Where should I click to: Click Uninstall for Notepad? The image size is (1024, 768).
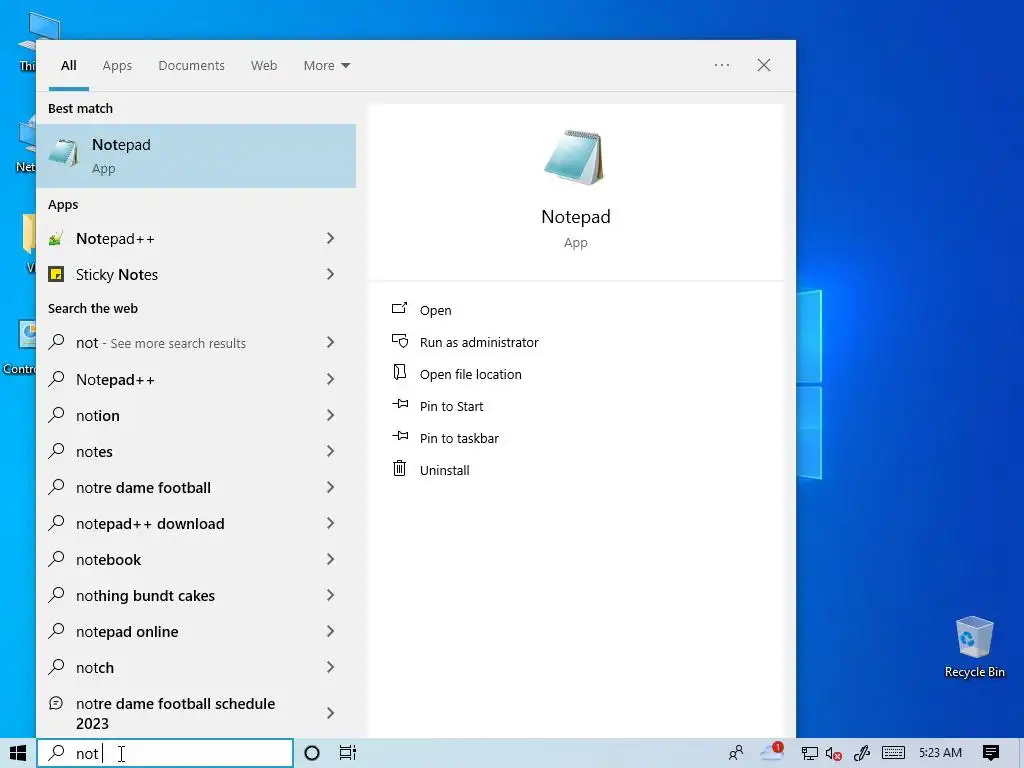(x=444, y=470)
